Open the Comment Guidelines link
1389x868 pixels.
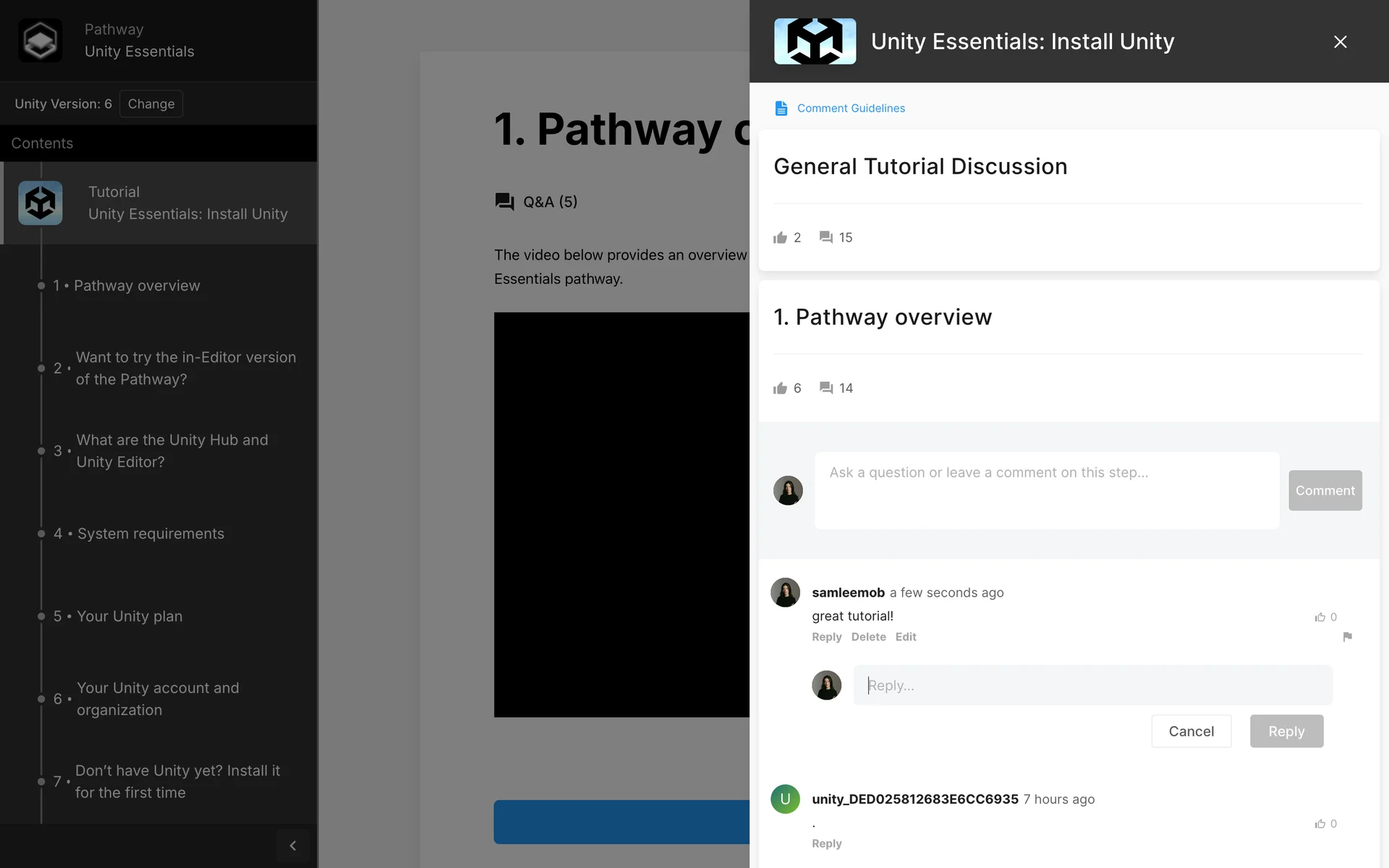(x=851, y=109)
